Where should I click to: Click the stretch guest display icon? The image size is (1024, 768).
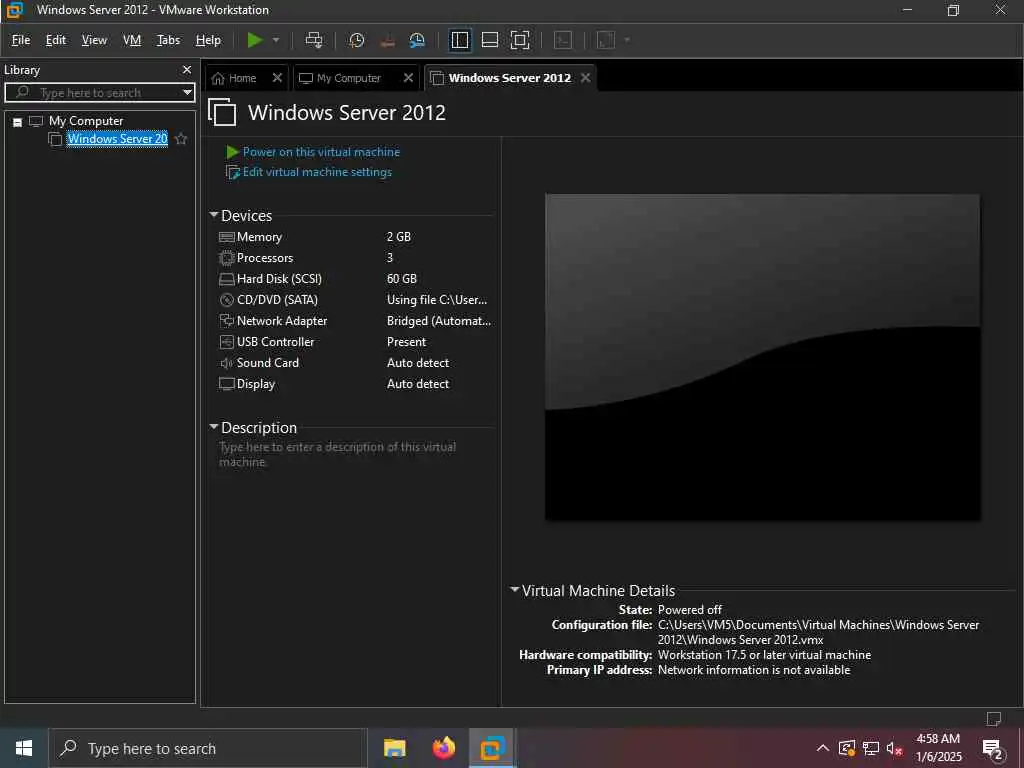point(605,40)
